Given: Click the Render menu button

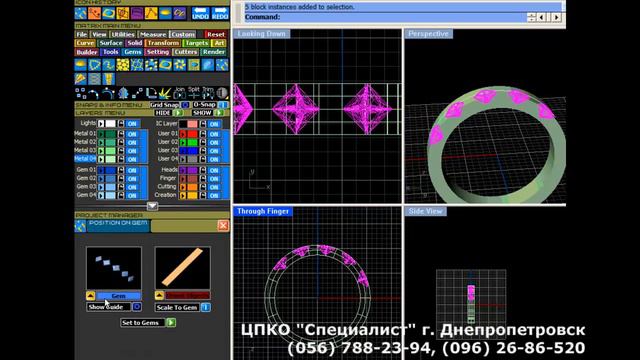Looking at the screenshot, I should [214, 52].
